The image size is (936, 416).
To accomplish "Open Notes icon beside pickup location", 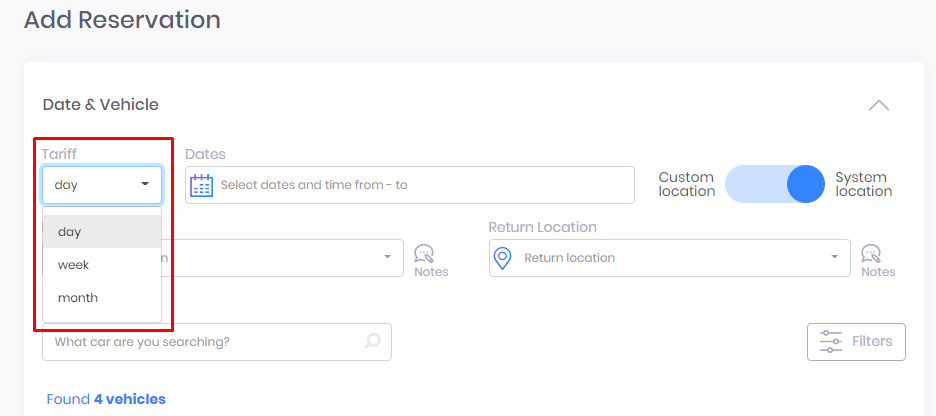I will pos(425,255).
